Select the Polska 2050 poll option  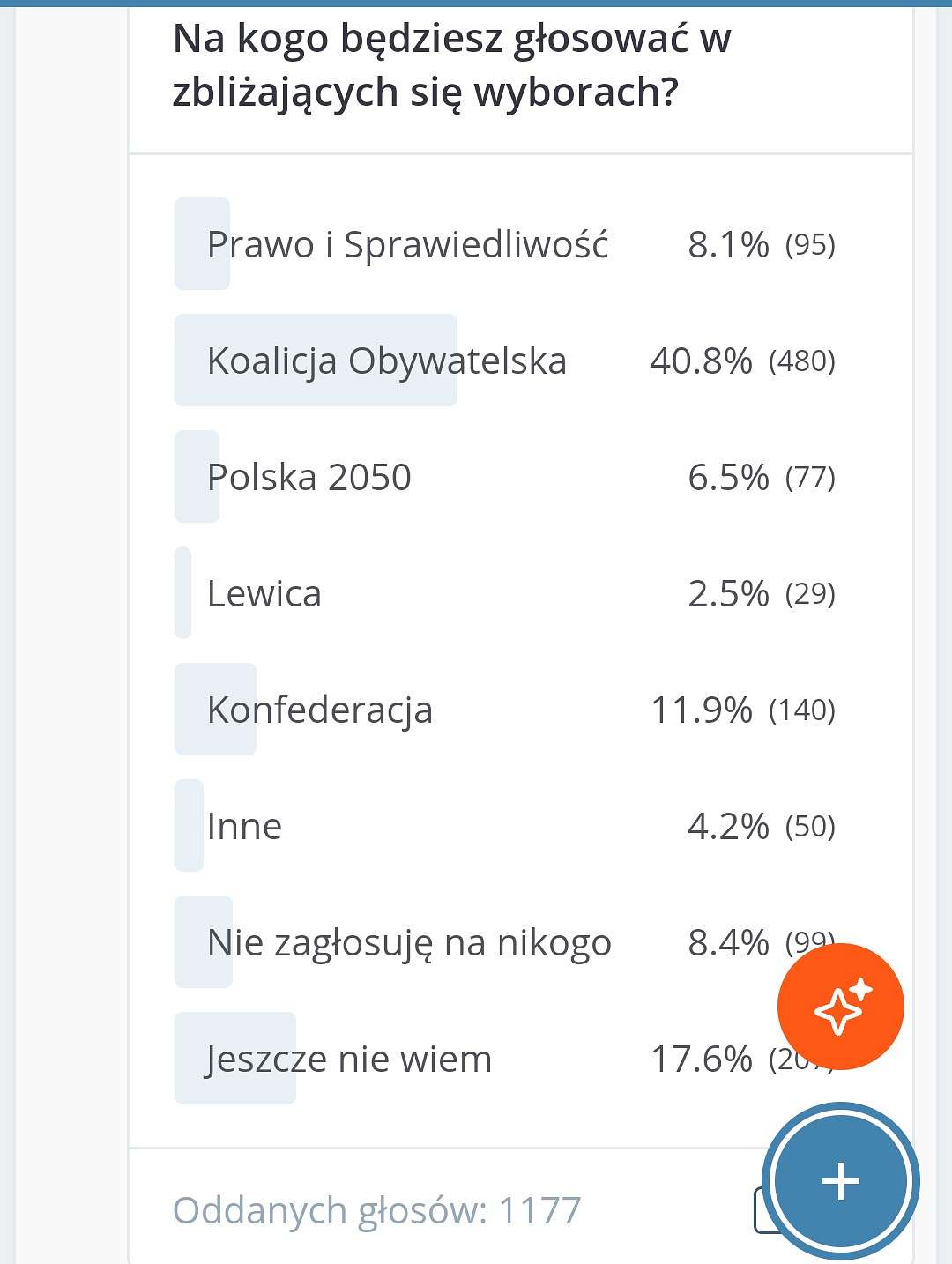click(505, 477)
